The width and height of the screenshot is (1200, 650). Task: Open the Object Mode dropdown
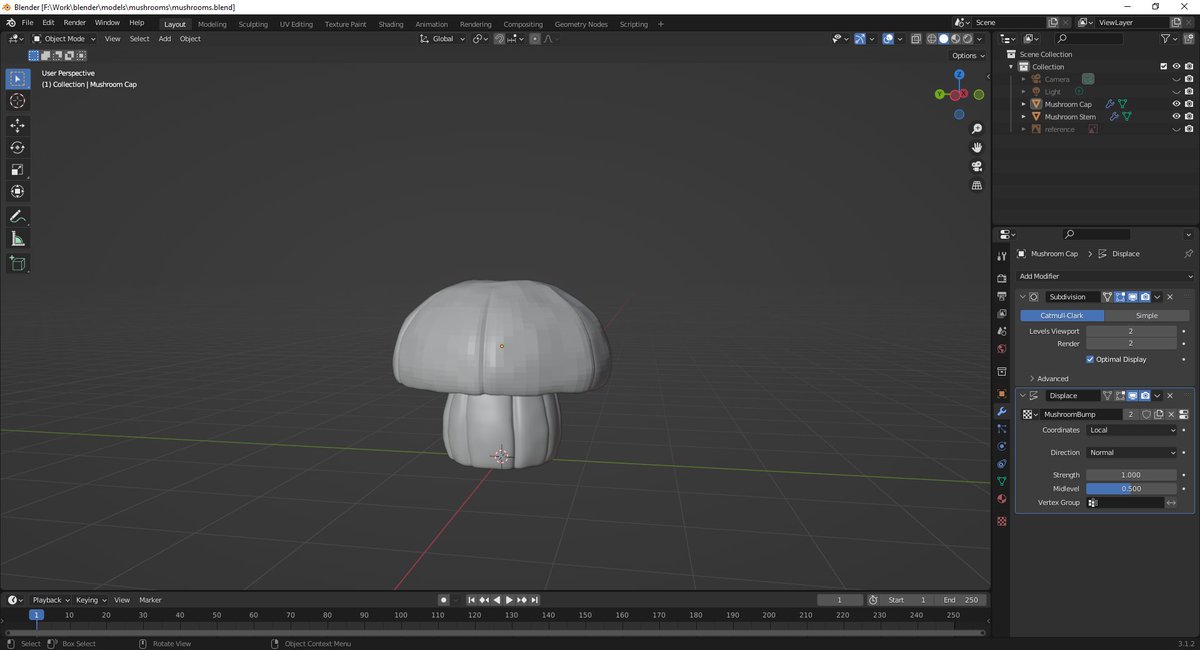[64, 39]
